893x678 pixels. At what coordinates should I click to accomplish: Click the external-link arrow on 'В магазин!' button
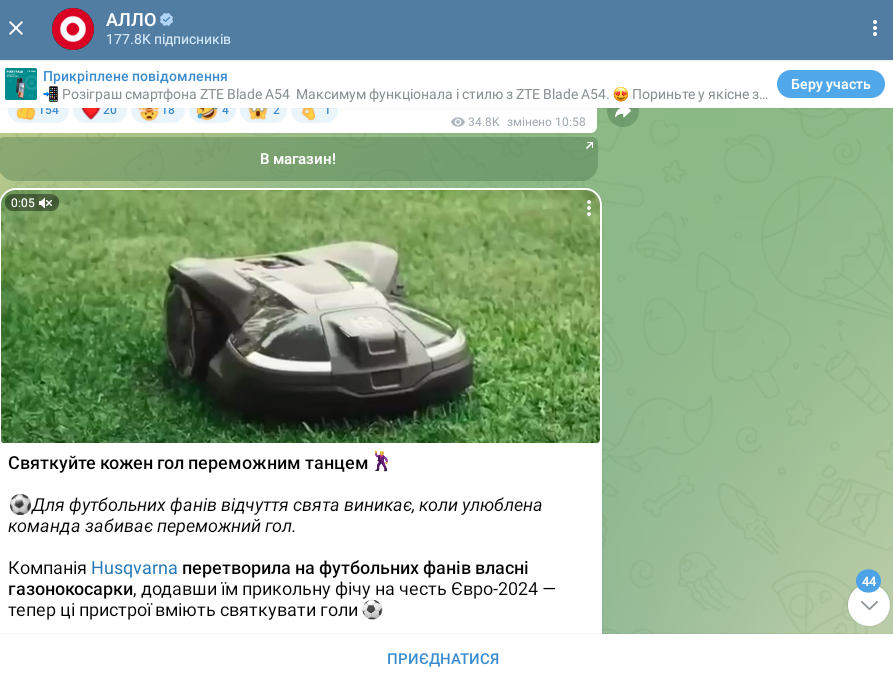pos(589,145)
